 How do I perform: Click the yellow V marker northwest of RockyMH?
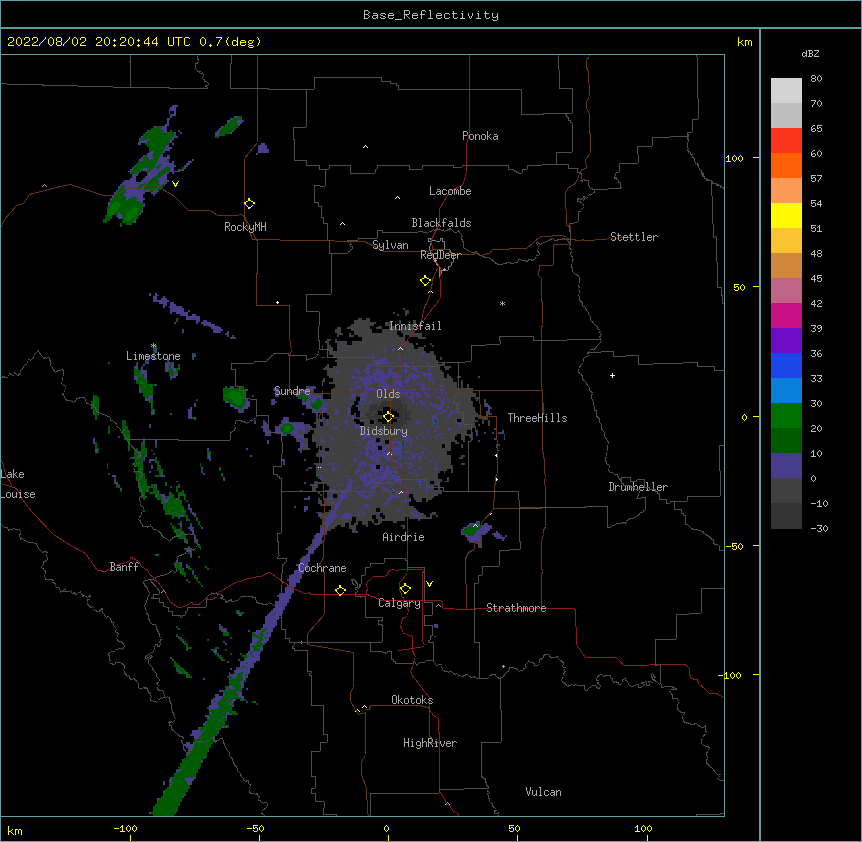click(175, 184)
